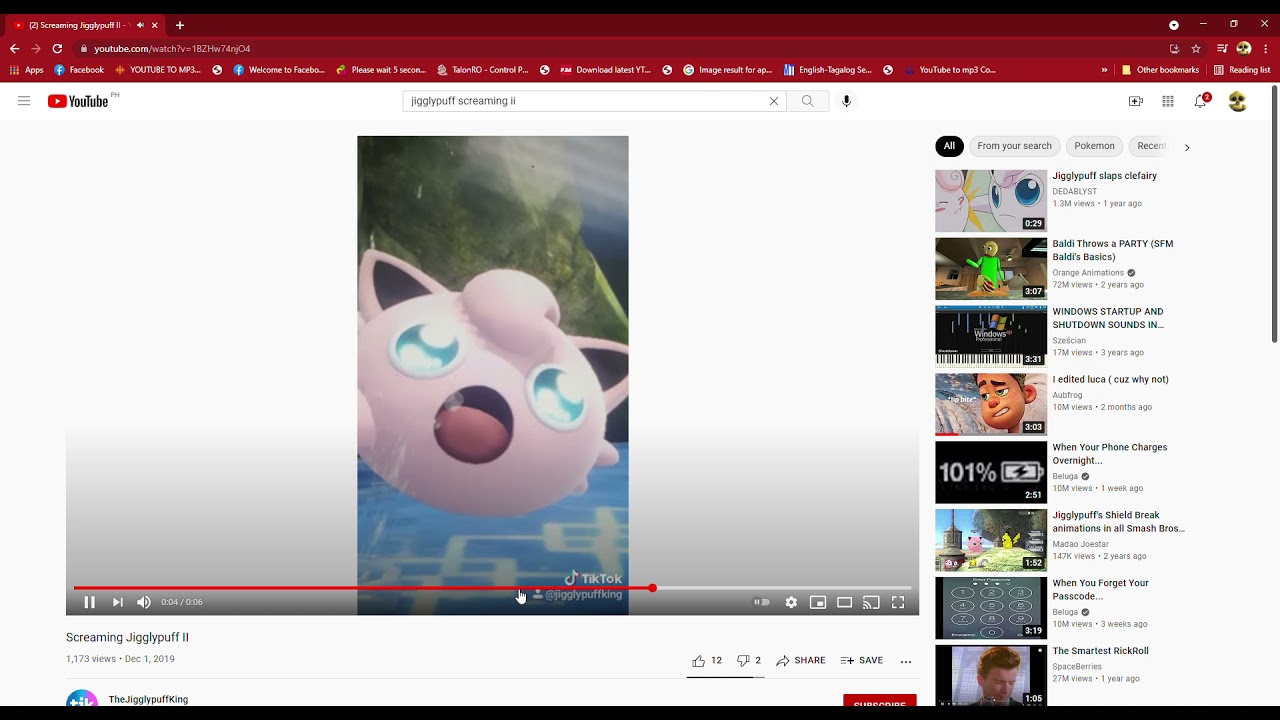The image size is (1280, 720).
Task: Select the Recently uploaded chip
Action: (1151, 146)
